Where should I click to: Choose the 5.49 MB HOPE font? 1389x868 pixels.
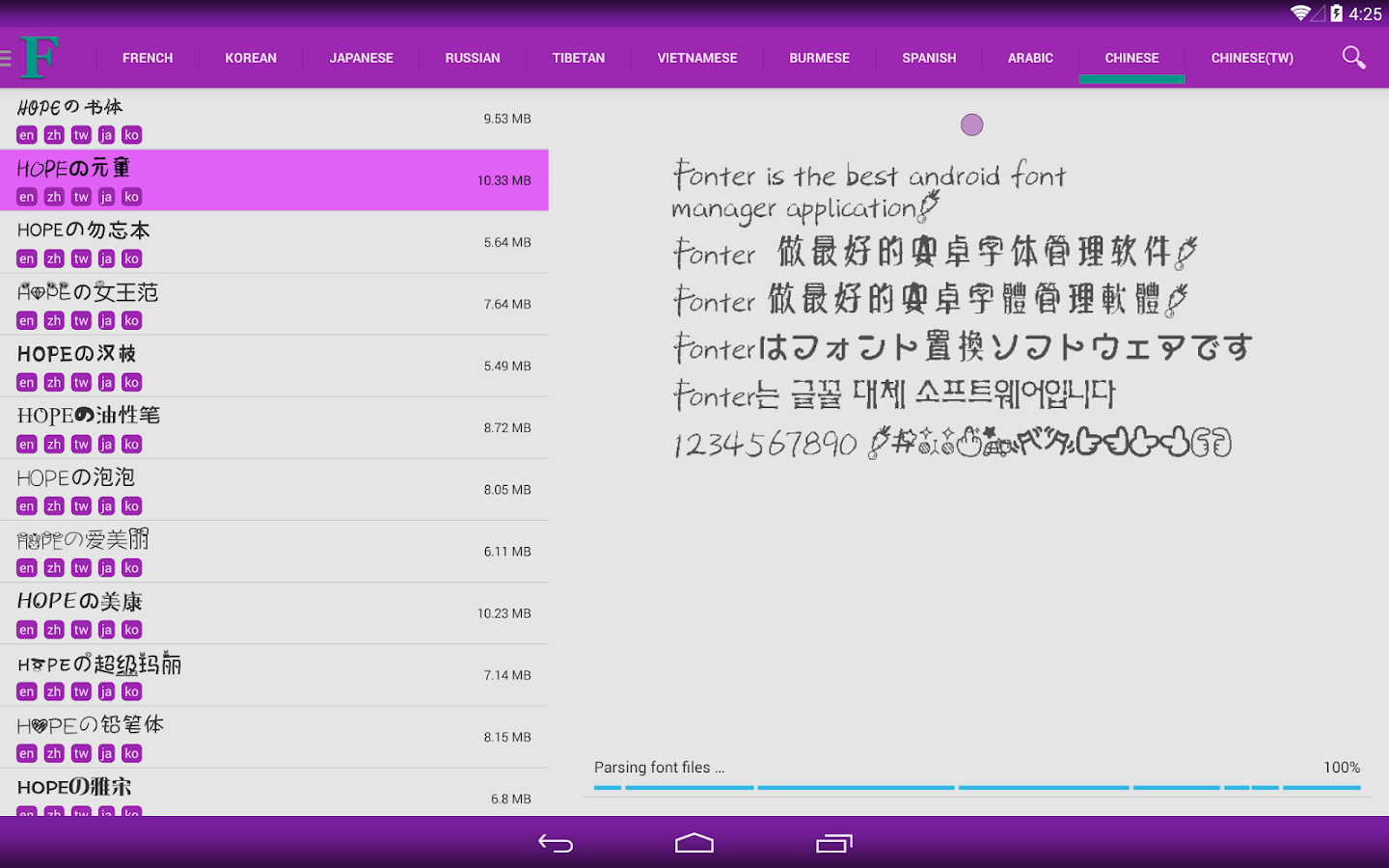(274, 366)
